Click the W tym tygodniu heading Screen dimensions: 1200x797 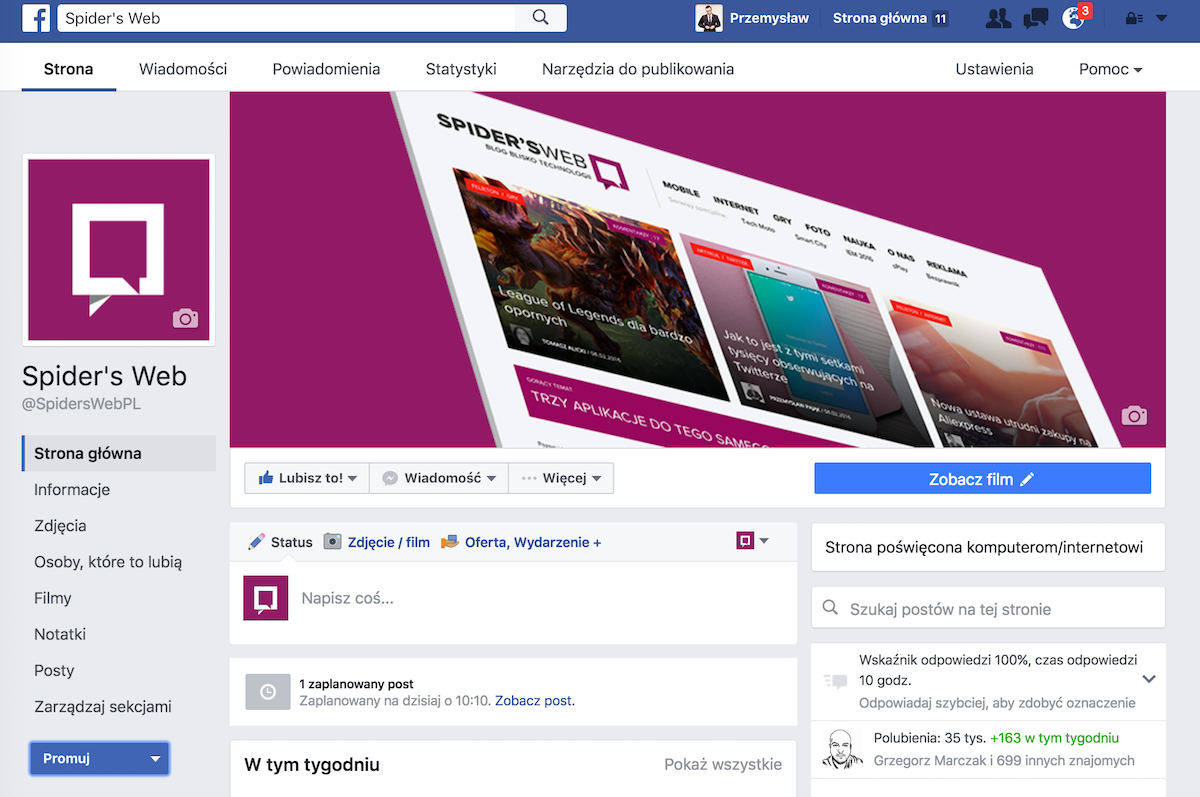coord(312,765)
